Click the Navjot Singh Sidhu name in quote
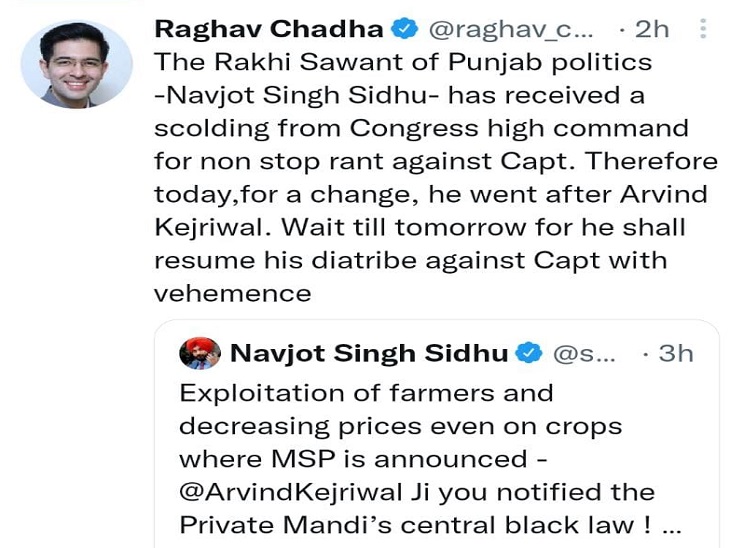The height and width of the screenshot is (548, 730). pos(370,353)
